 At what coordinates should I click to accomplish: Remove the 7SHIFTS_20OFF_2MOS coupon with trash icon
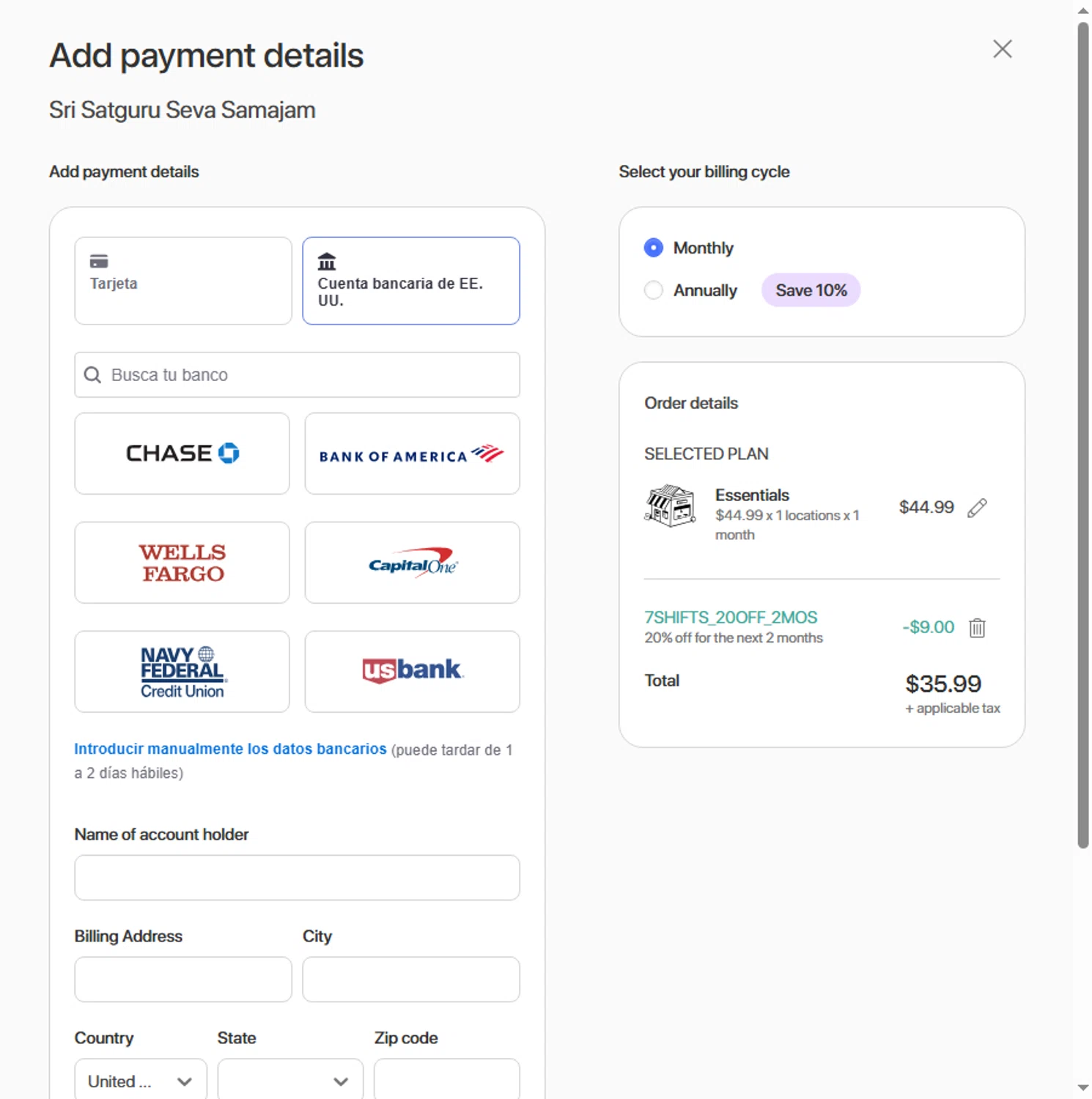click(977, 628)
